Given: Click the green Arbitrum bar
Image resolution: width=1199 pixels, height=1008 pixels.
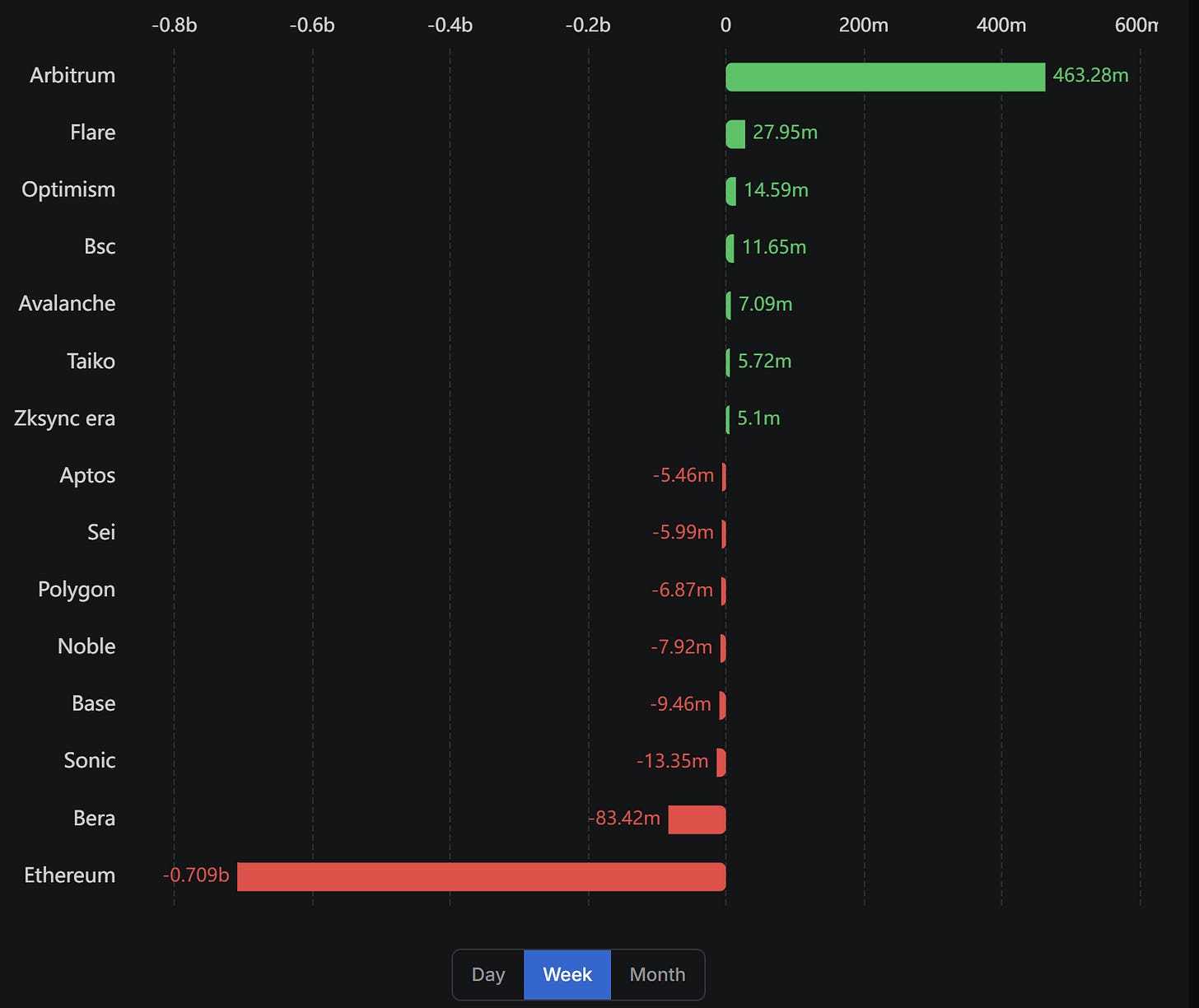Looking at the screenshot, I should [885, 77].
